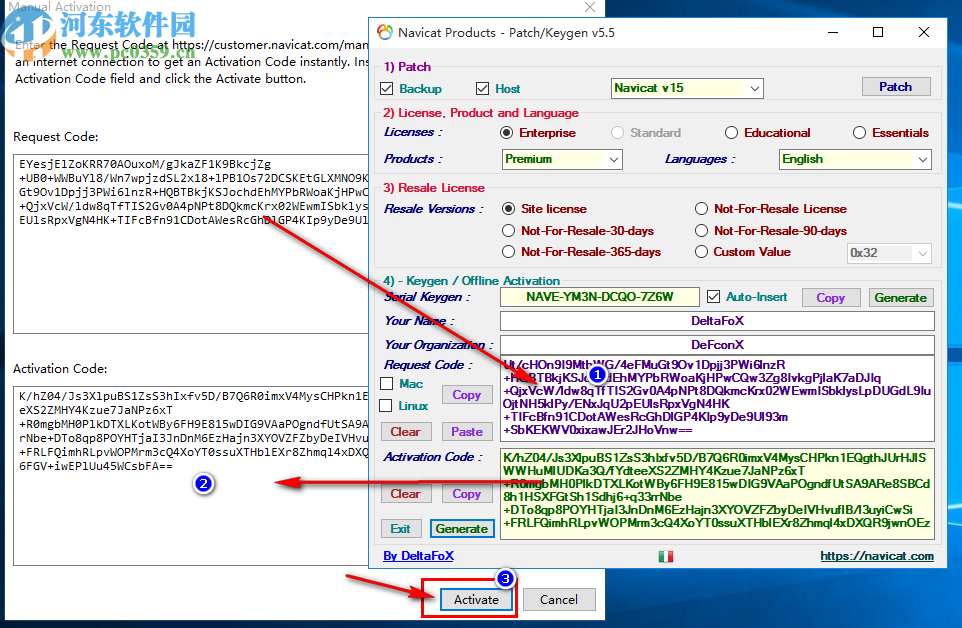Click the keygen Request Code text box
Screen dimensions: 962x628
click(x=717, y=398)
